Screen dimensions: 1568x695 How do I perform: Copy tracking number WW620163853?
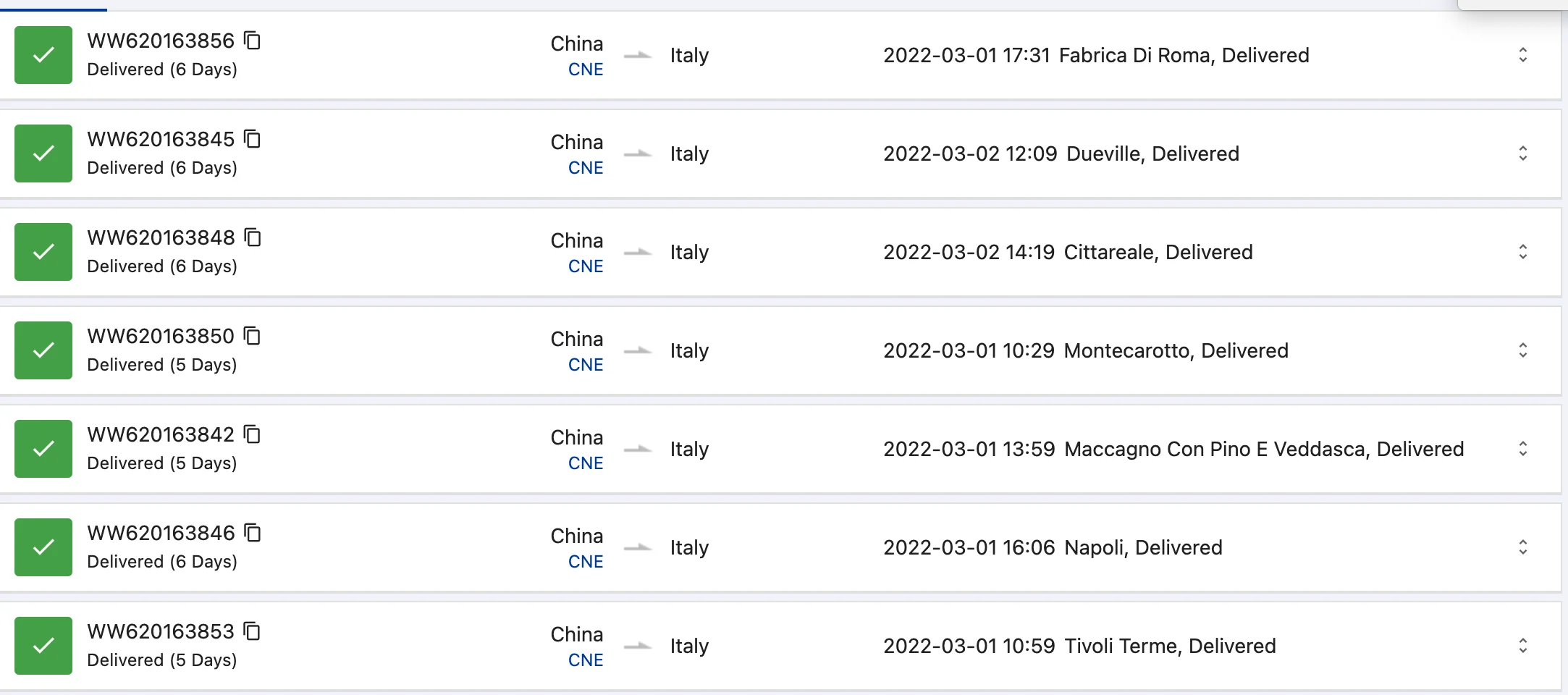click(252, 631)
